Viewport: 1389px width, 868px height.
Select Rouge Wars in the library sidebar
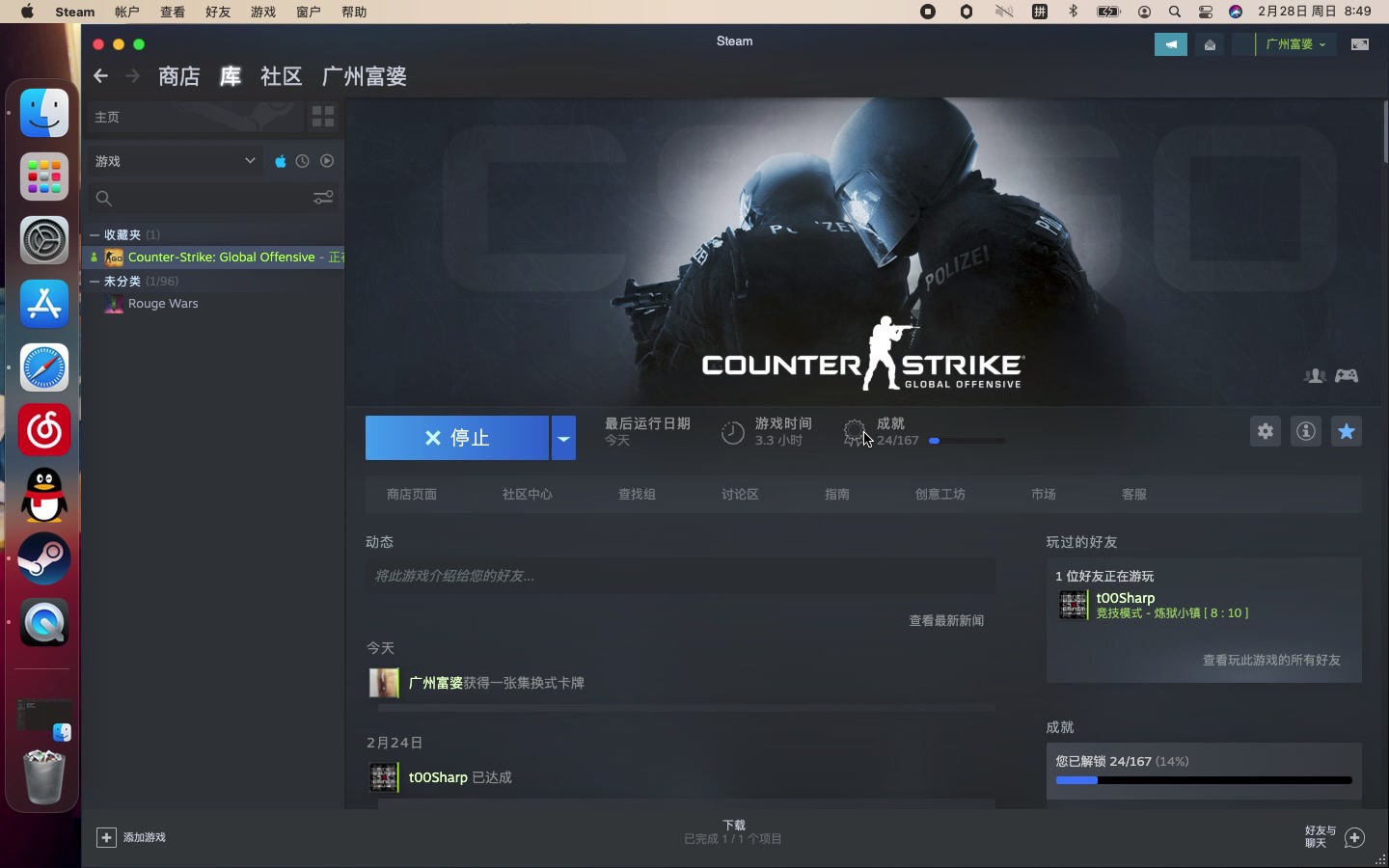pos(164,304)
